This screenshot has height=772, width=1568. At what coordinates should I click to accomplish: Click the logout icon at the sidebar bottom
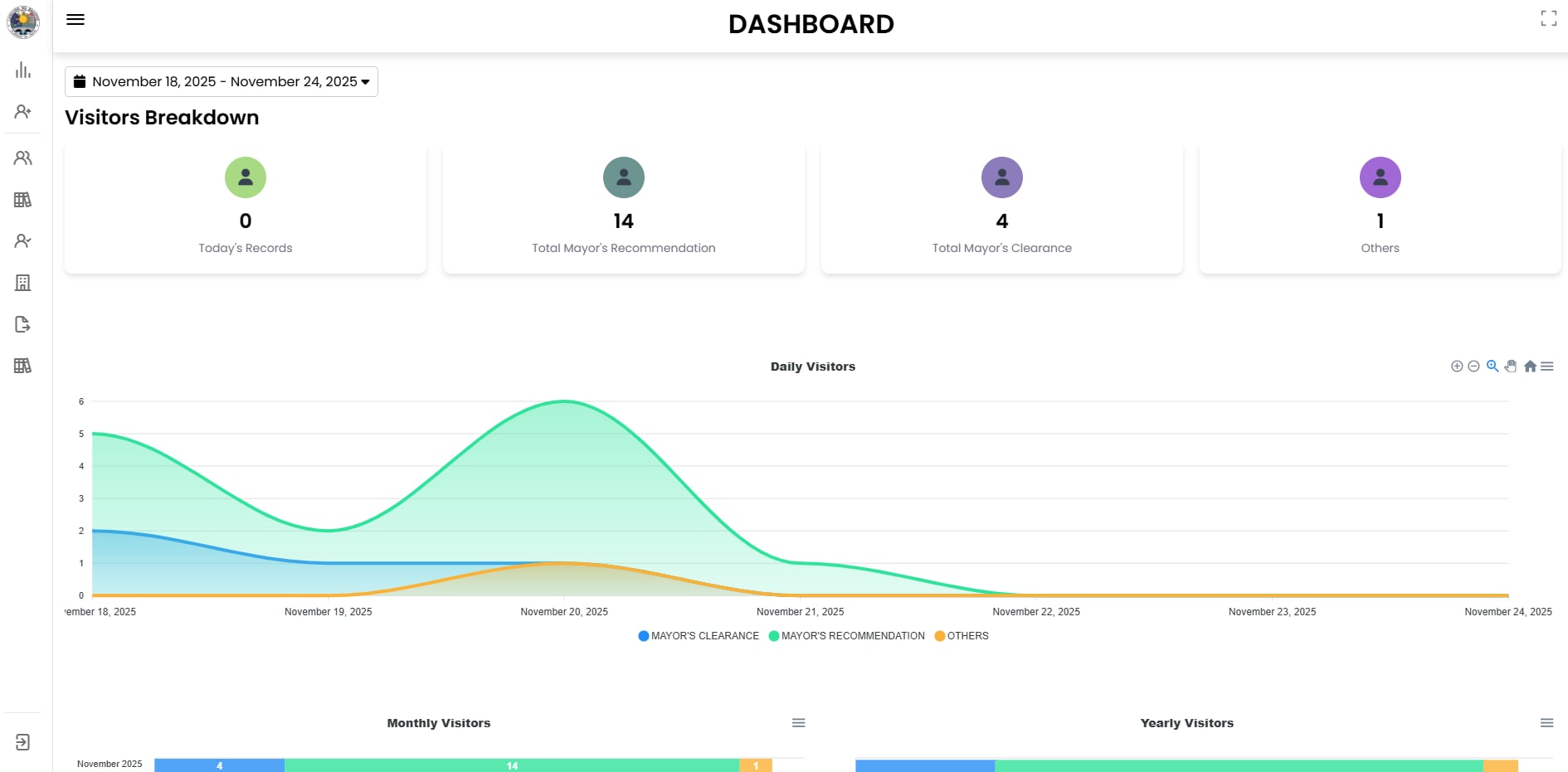22,742
